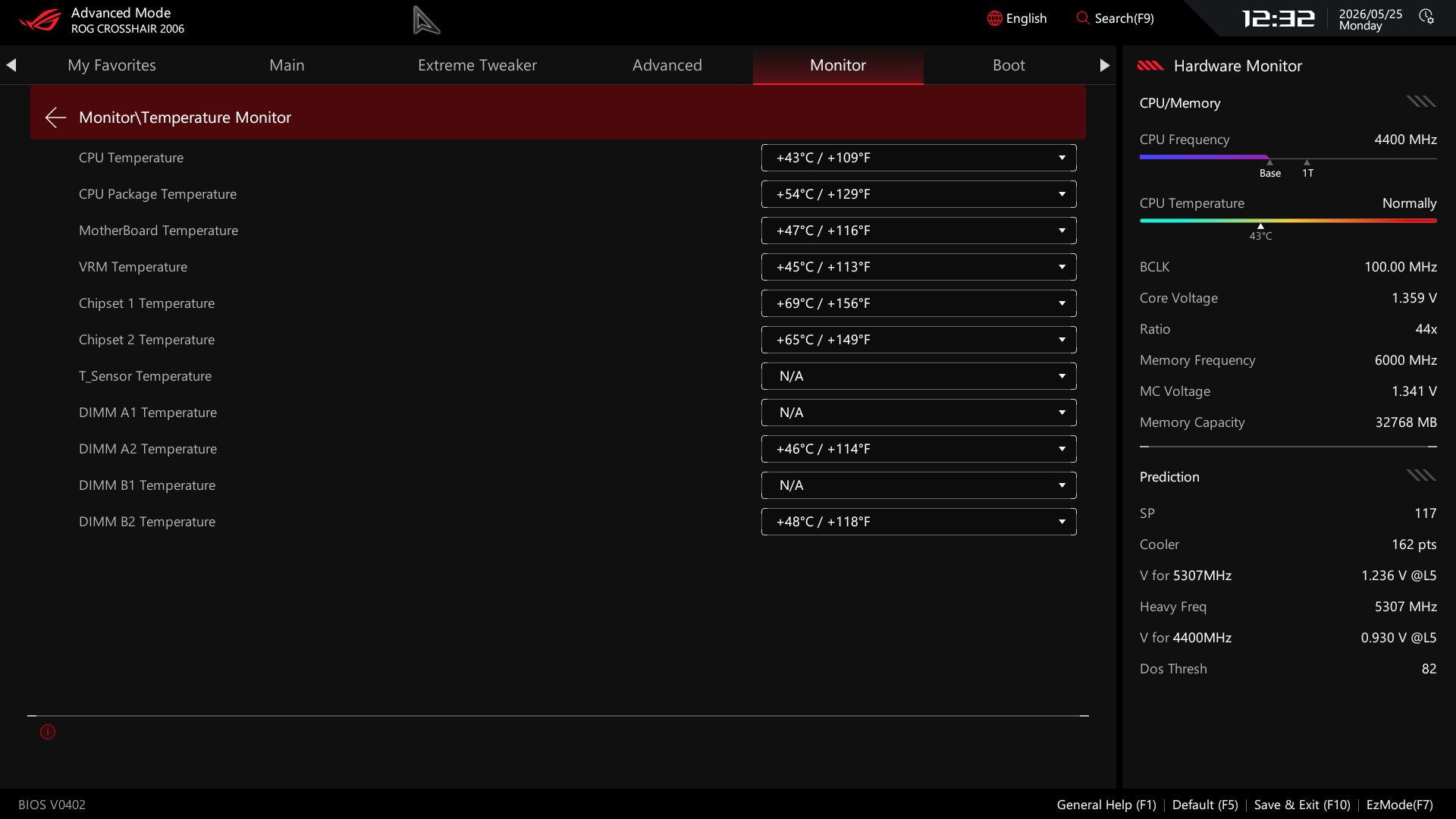Open the MotherBoard Temperature dropdown
1456x819 pixels.
(918, 231)
